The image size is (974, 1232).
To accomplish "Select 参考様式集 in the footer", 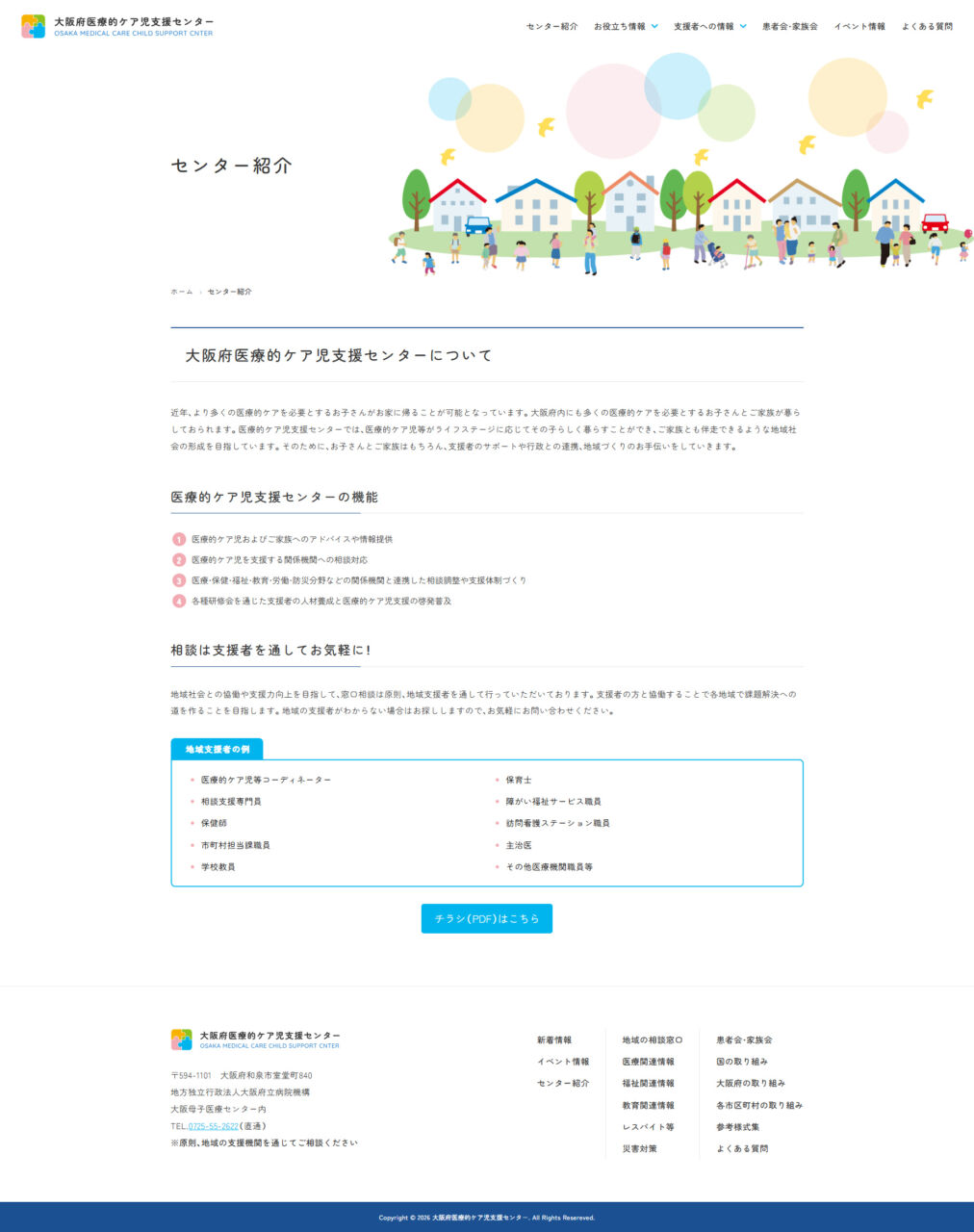I will [736, 1126].
